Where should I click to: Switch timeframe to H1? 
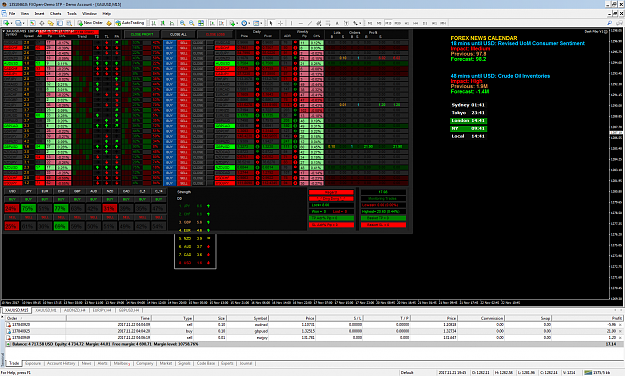coord(407,23)
